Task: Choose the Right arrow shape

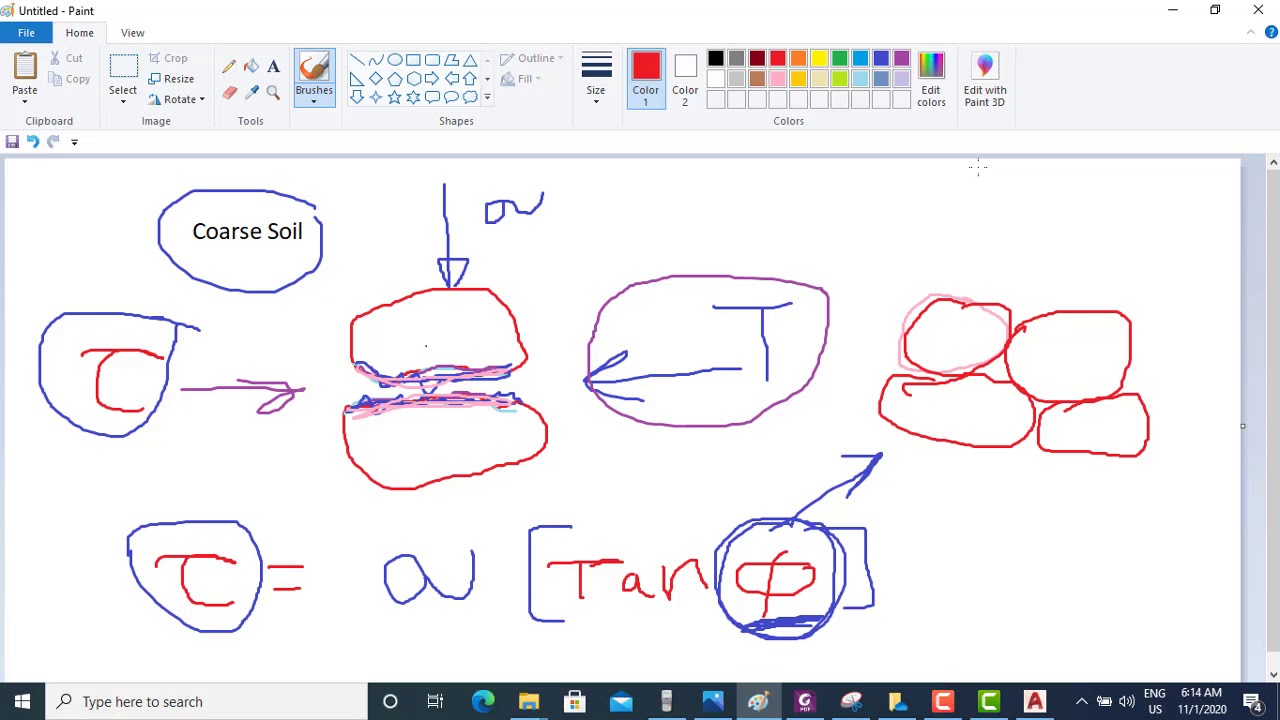Action: 432,79
